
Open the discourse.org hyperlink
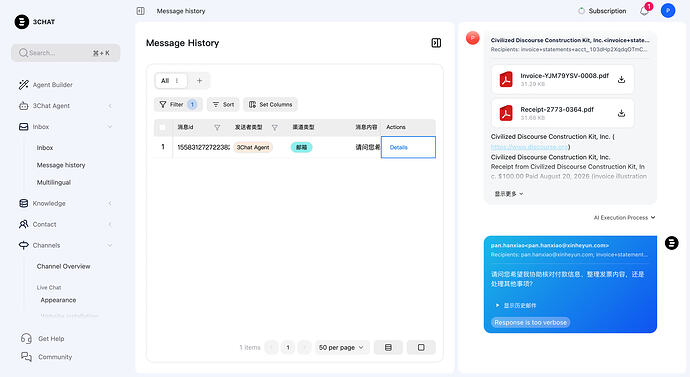529,147
